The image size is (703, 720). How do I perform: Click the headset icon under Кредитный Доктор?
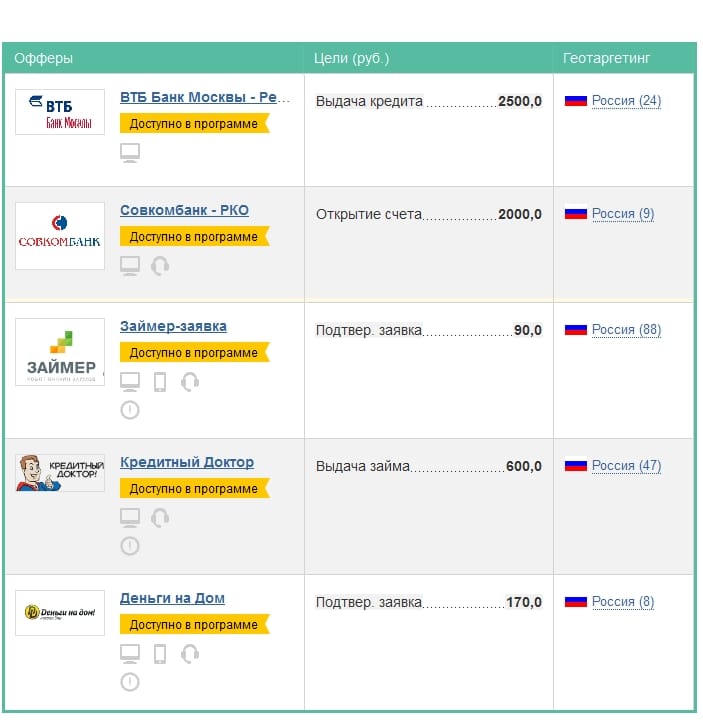tap(160, 518)
